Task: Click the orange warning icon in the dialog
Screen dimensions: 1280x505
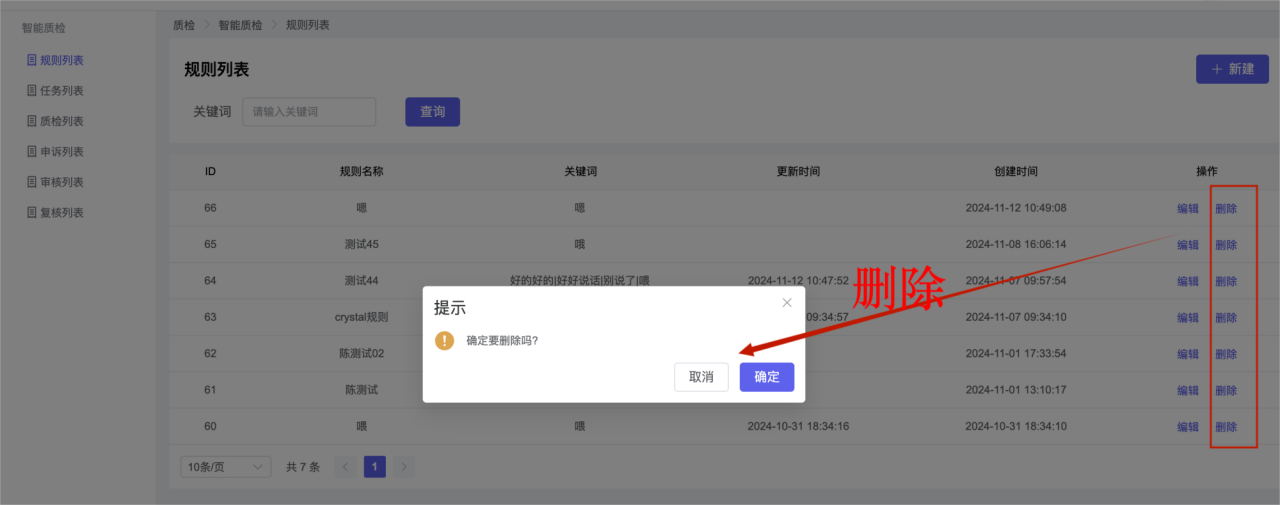Action: (444, 341)
